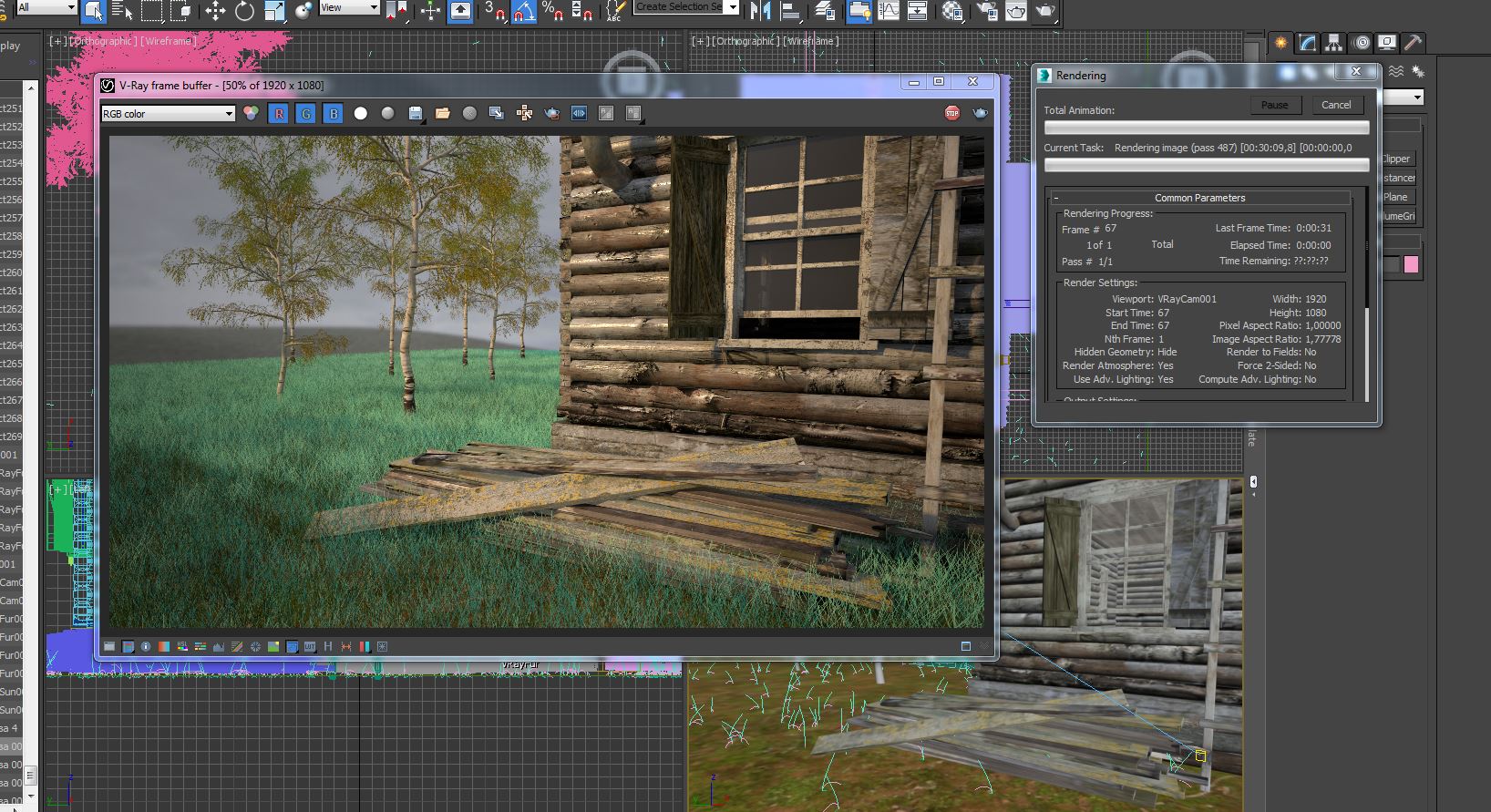Open the viewport [+] menu of top-right viewport
This screenshot has height=812, width=1491.
701,41
